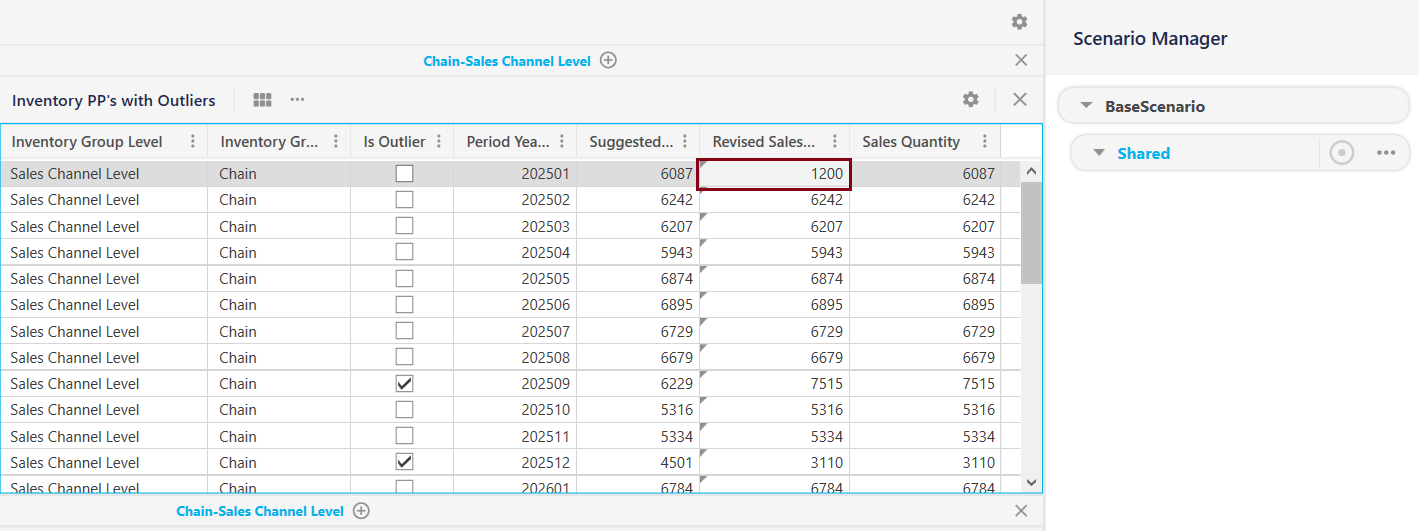The height and width of the screenshot is (531, 1422).
Task: Open Inventory Gr... column options menu
Action: pos(336,142)
